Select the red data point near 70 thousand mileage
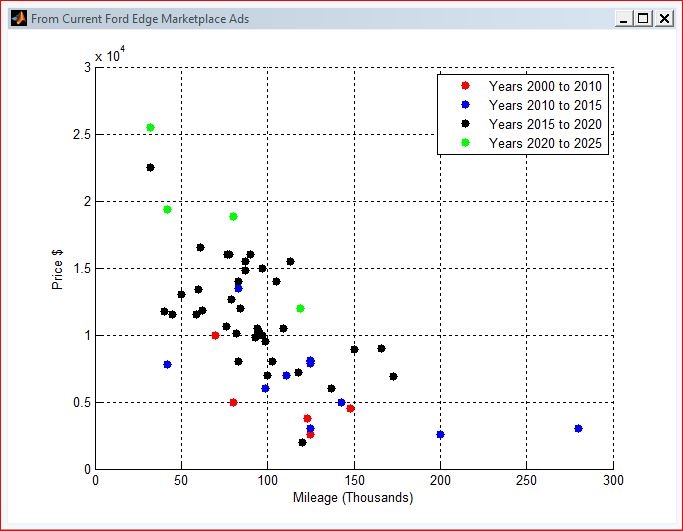The width and height of the screenshot is (683, 531). [215, 335]
